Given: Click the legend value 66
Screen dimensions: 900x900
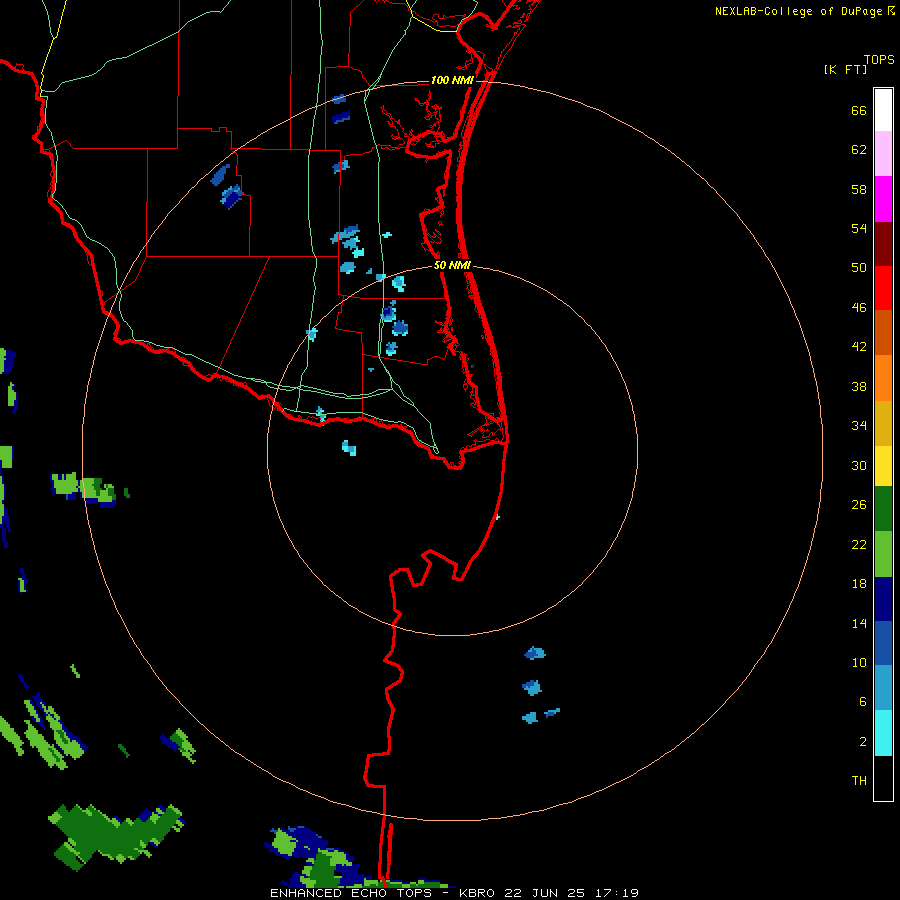Looking at the screenshot, I should pyautogui.click(x=859, y=111).
